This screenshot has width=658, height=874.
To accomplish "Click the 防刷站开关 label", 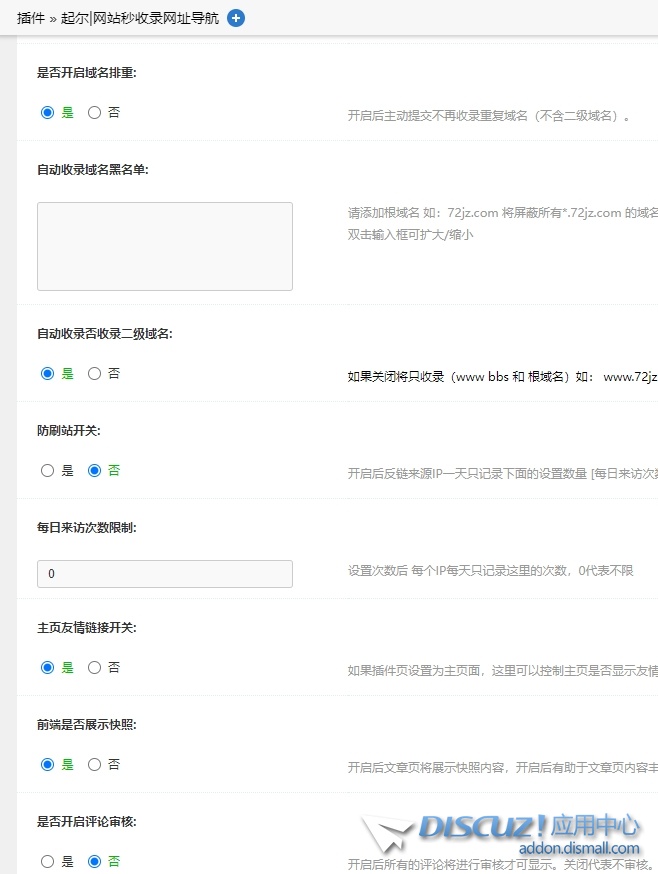I will pos(69,430).
